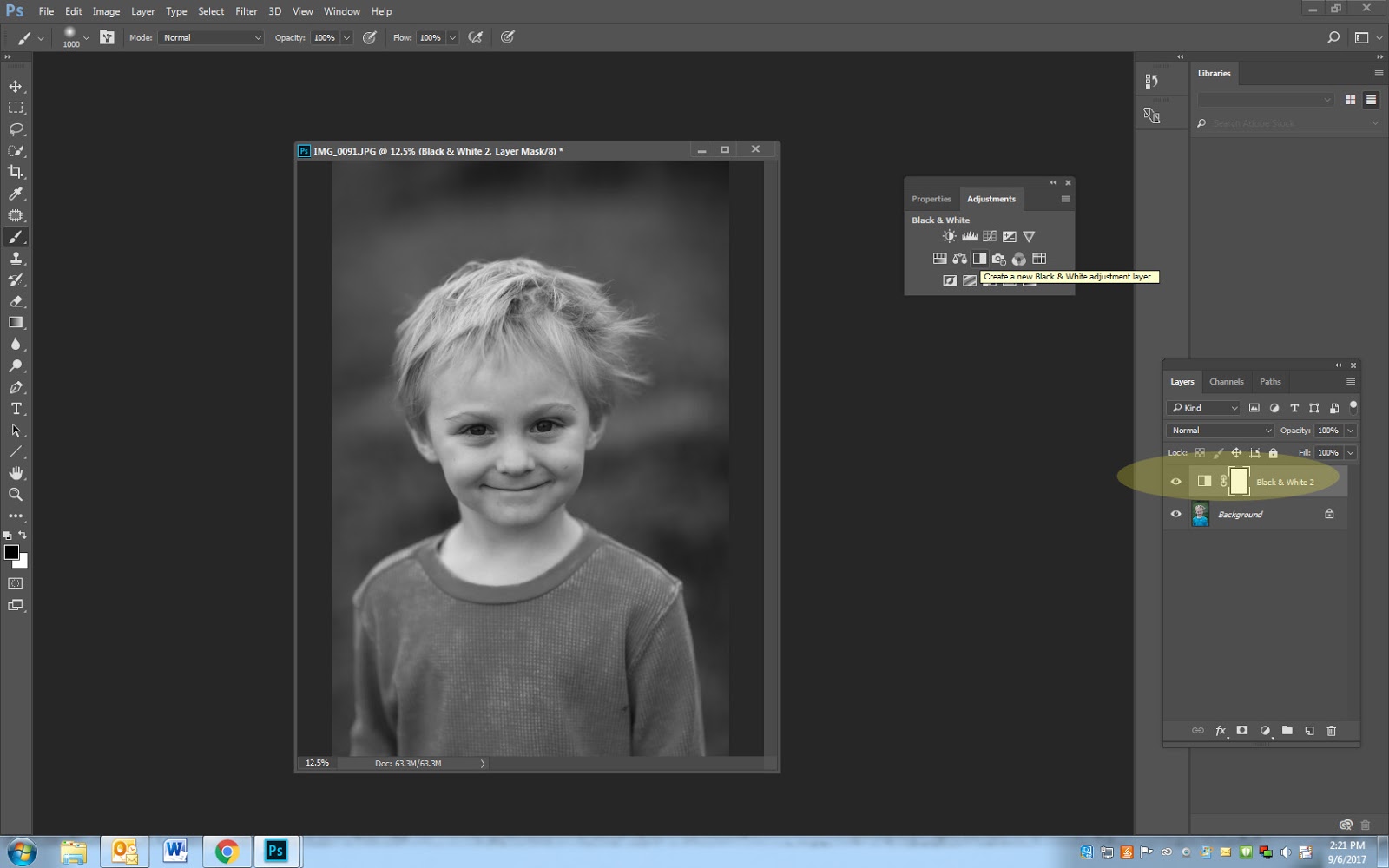Hide the Background layer
Screen dimensions: 1389x868
coord(1175,514)
